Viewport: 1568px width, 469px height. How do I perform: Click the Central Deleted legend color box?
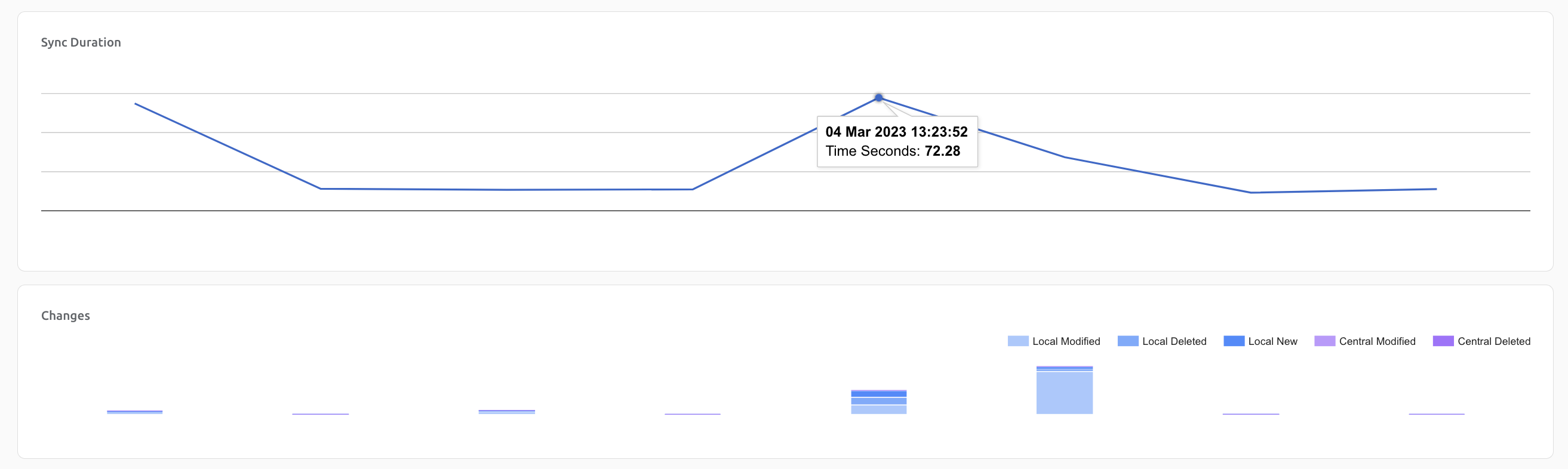point(1443,341)
